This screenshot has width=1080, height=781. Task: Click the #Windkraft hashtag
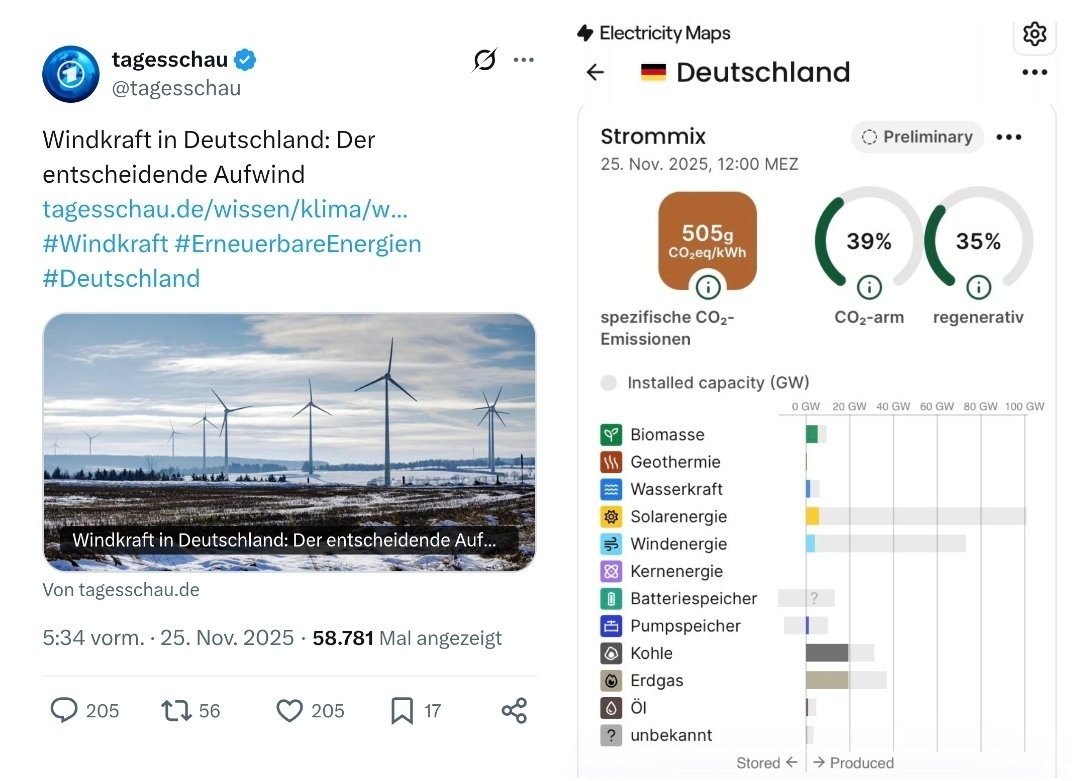point(104,244)
